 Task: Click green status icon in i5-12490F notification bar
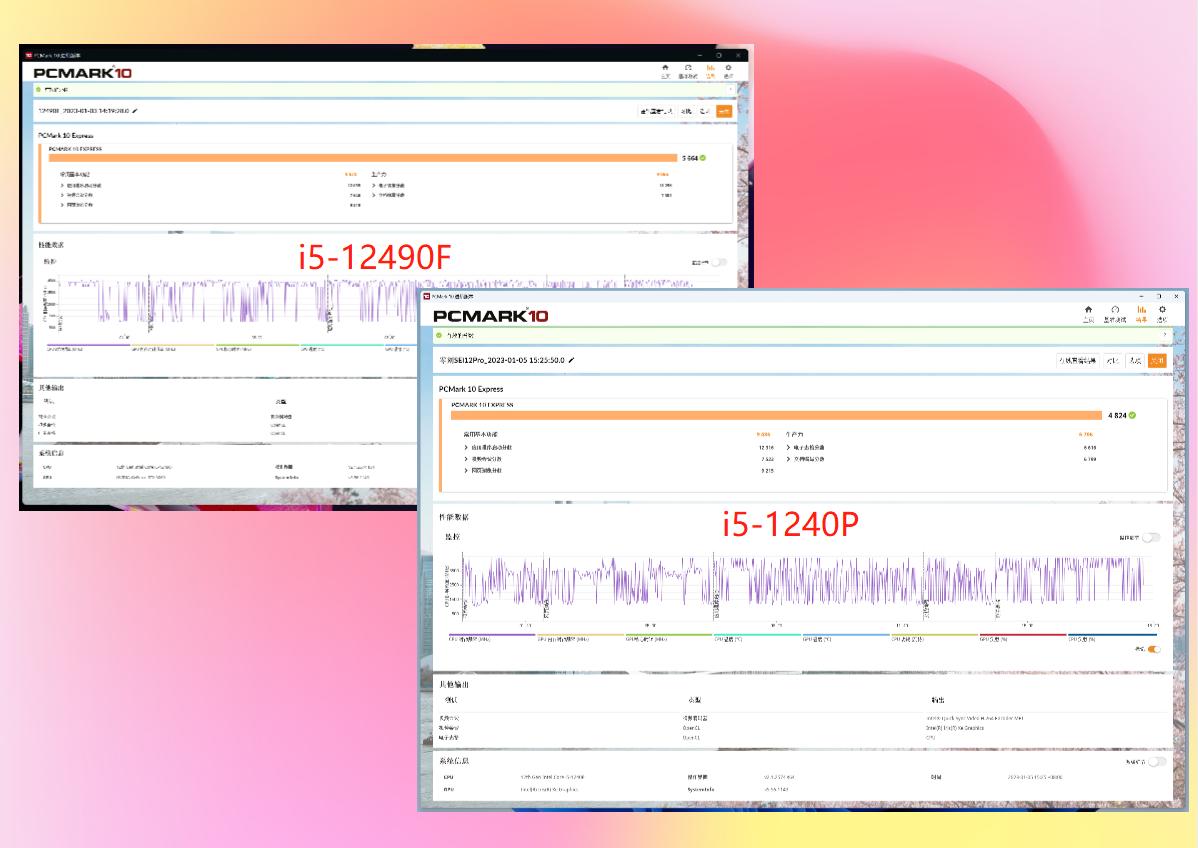38,89
